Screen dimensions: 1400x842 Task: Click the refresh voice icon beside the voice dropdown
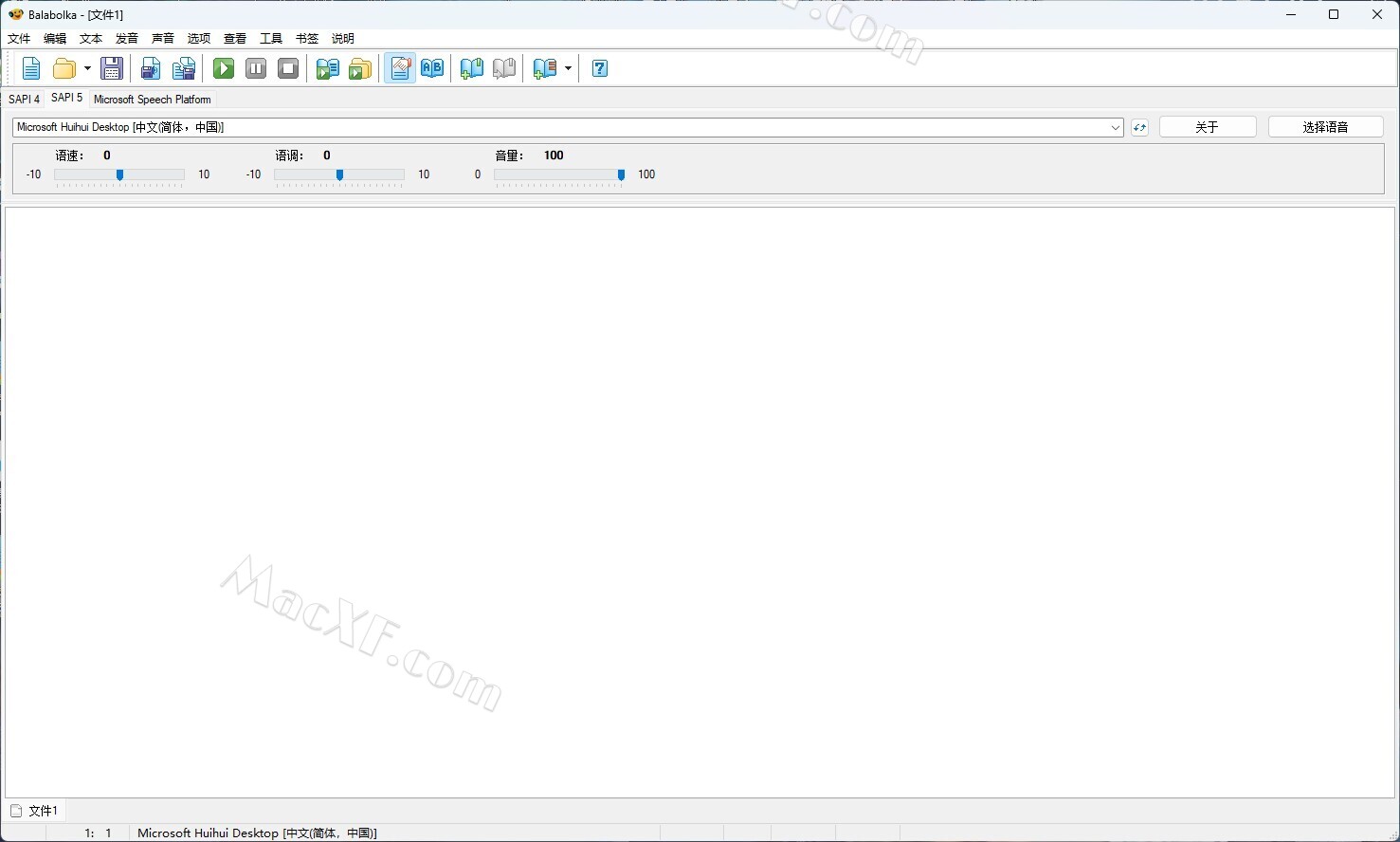1139,127
